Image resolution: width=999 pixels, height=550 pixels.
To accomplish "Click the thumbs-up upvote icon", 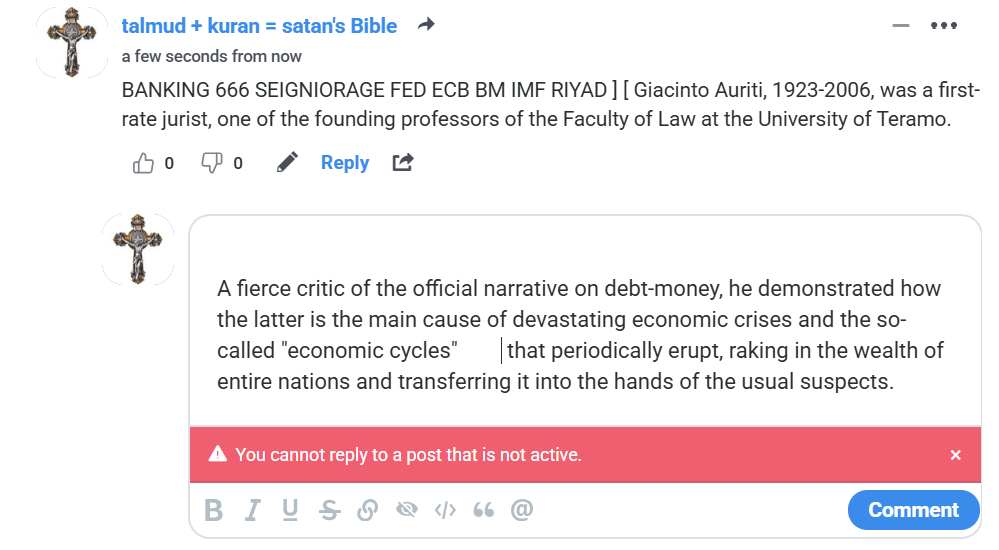I will (143, 163).
